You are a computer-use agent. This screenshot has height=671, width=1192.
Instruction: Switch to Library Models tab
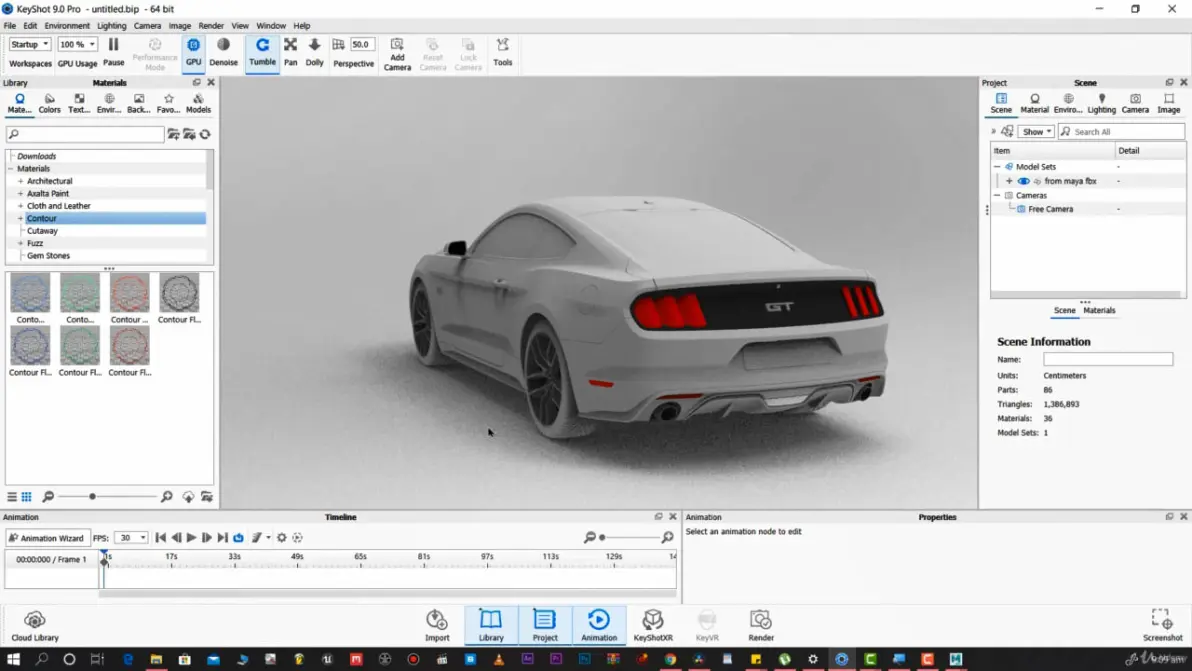click(198, 103)
